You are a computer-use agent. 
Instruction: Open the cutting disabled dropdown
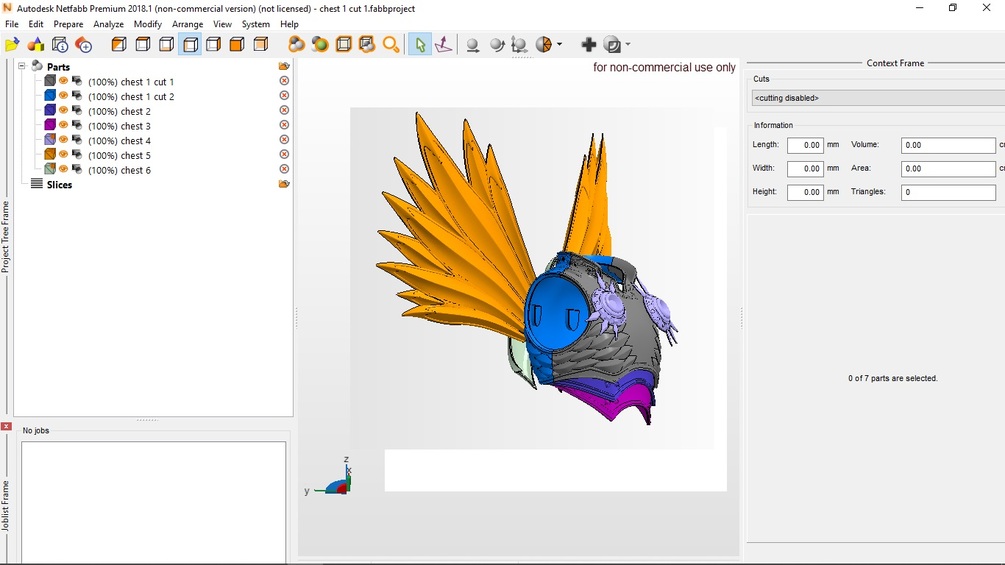click(878, 98)
